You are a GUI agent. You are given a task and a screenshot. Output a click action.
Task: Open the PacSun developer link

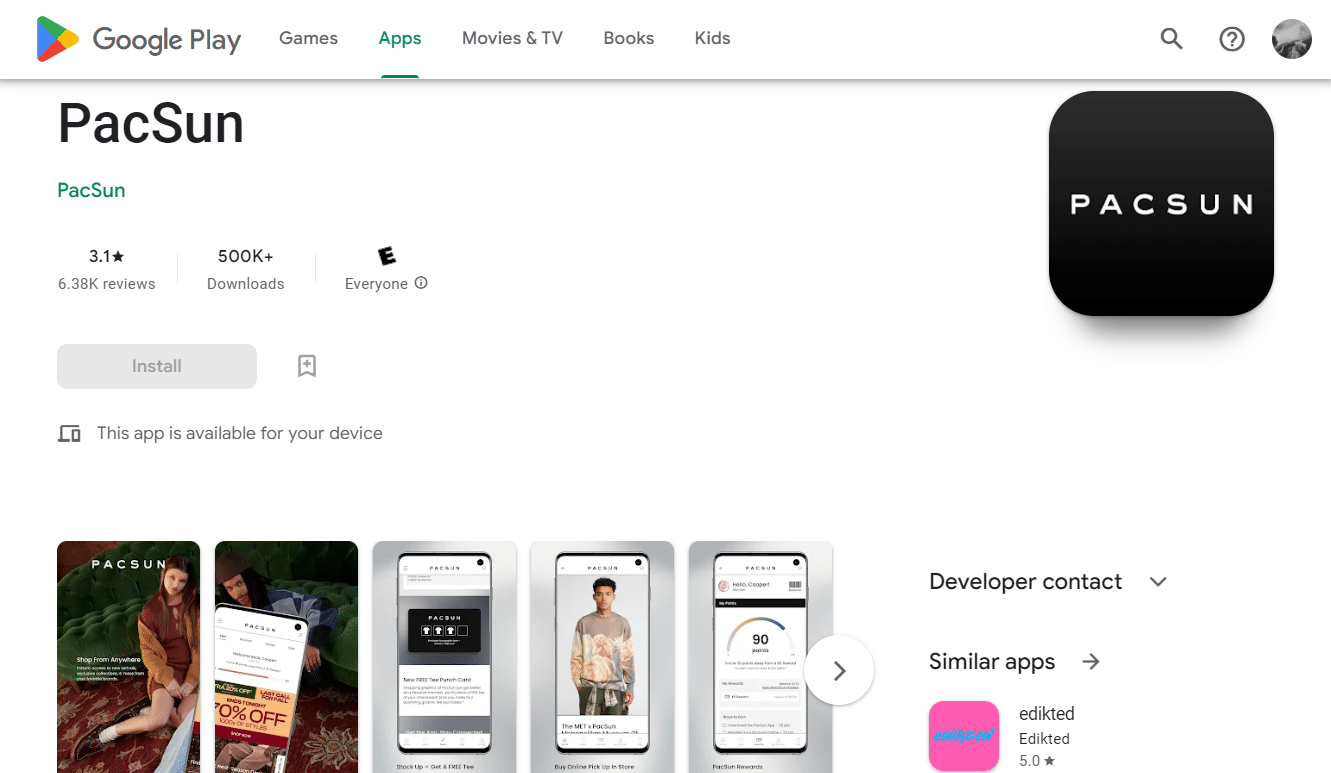(x=91, y=189)
